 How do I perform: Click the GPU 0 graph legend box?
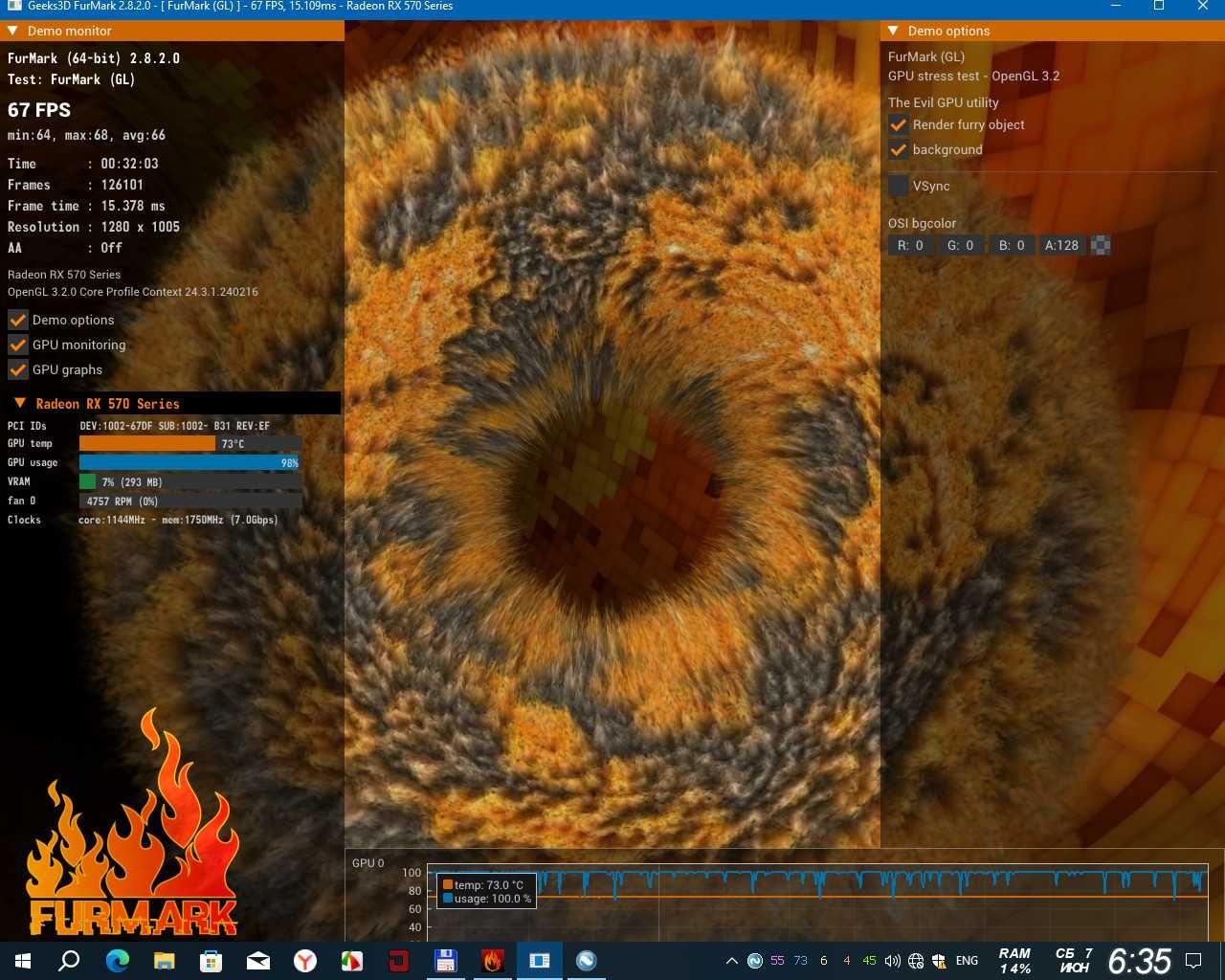point(486,891)
